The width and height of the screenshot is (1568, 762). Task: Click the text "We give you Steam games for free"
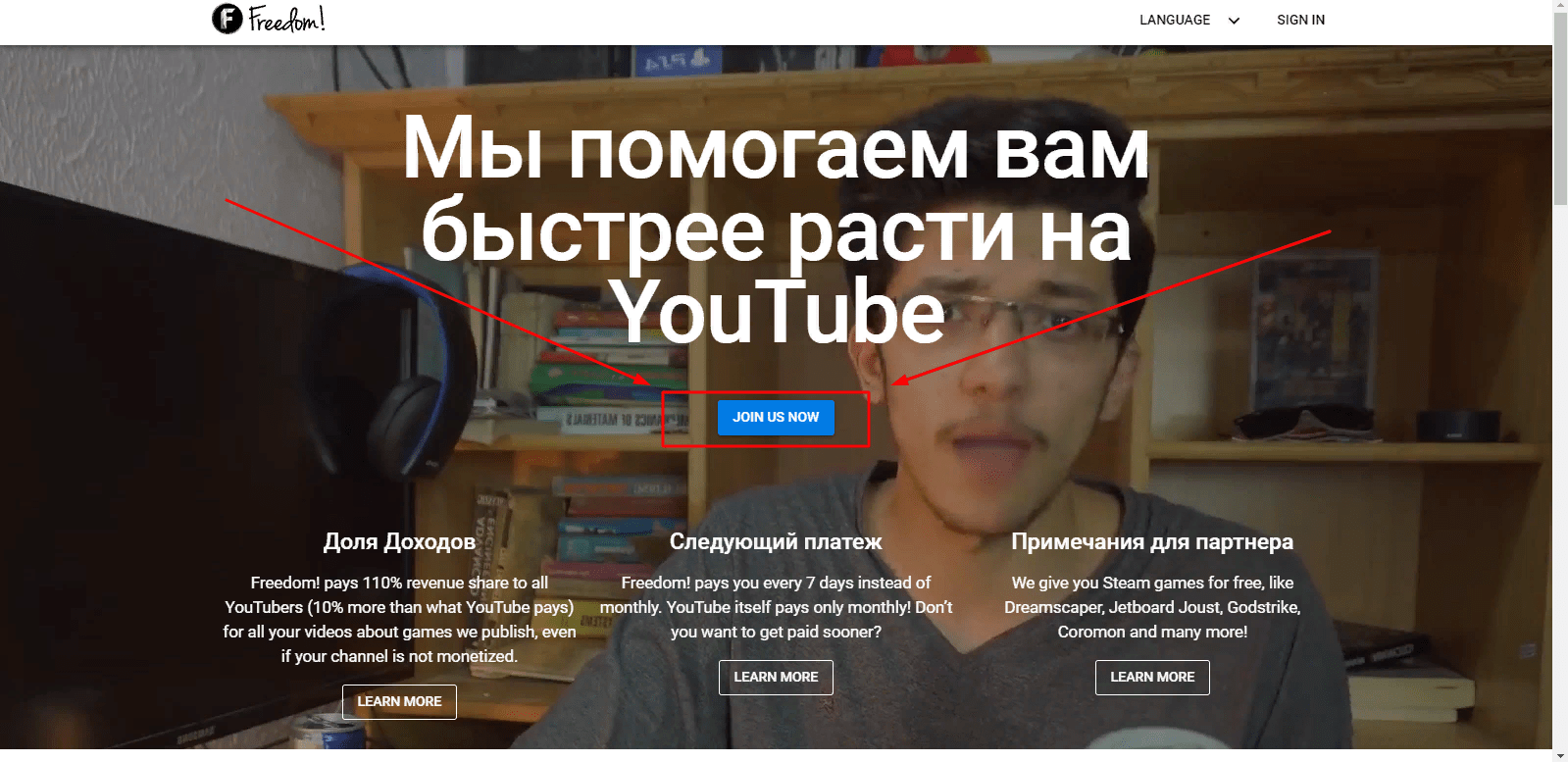point(1138,583)
